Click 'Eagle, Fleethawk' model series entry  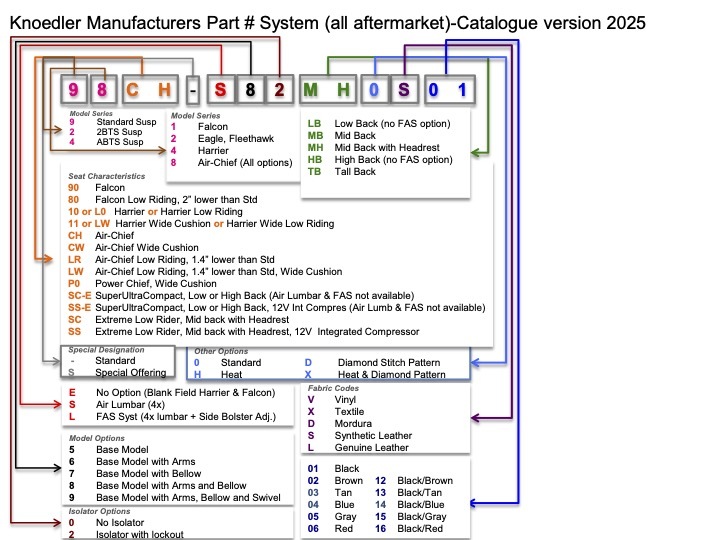pos(222,139)
